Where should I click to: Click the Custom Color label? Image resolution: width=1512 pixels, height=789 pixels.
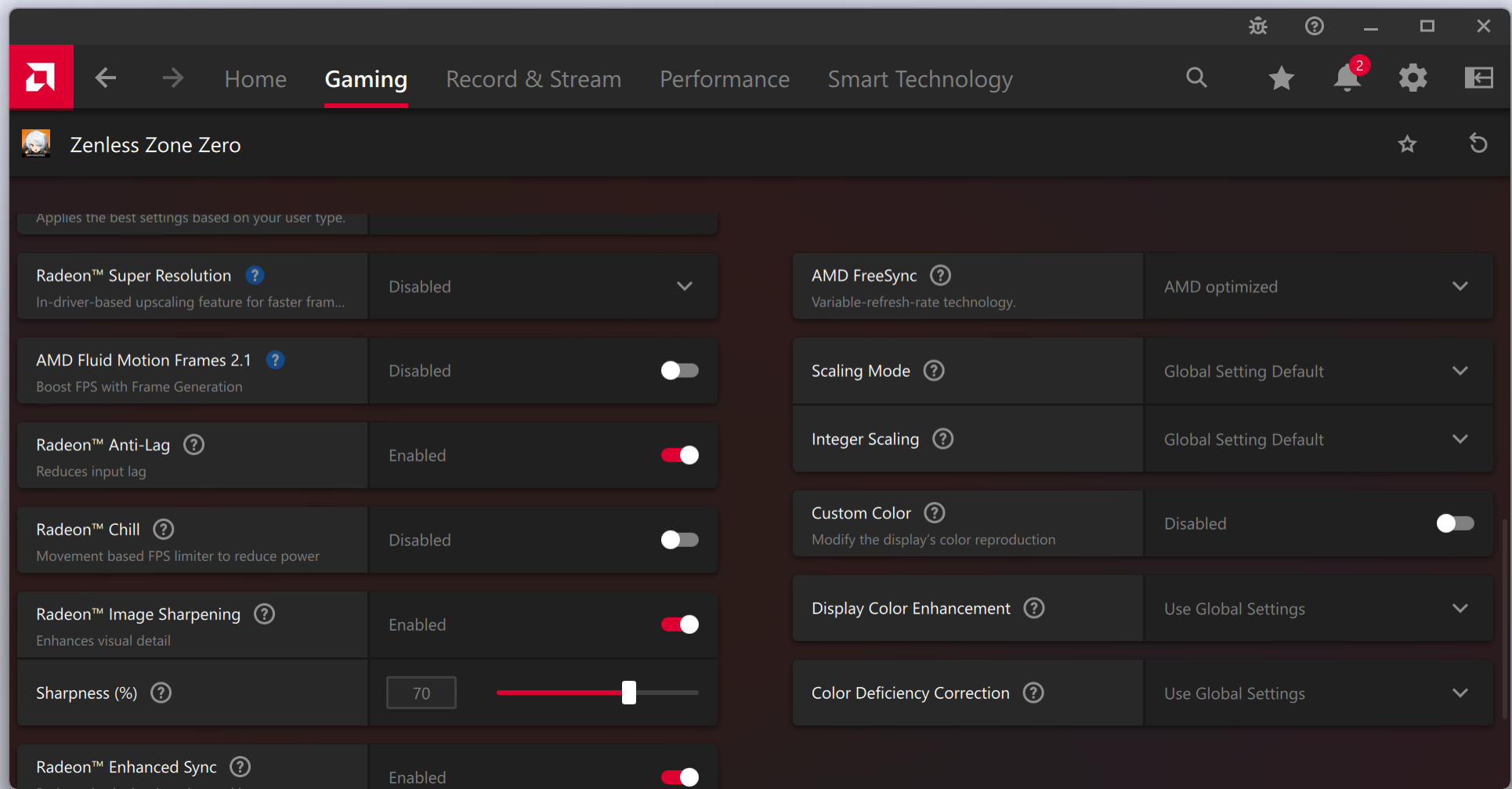click(x=861, y=513)
